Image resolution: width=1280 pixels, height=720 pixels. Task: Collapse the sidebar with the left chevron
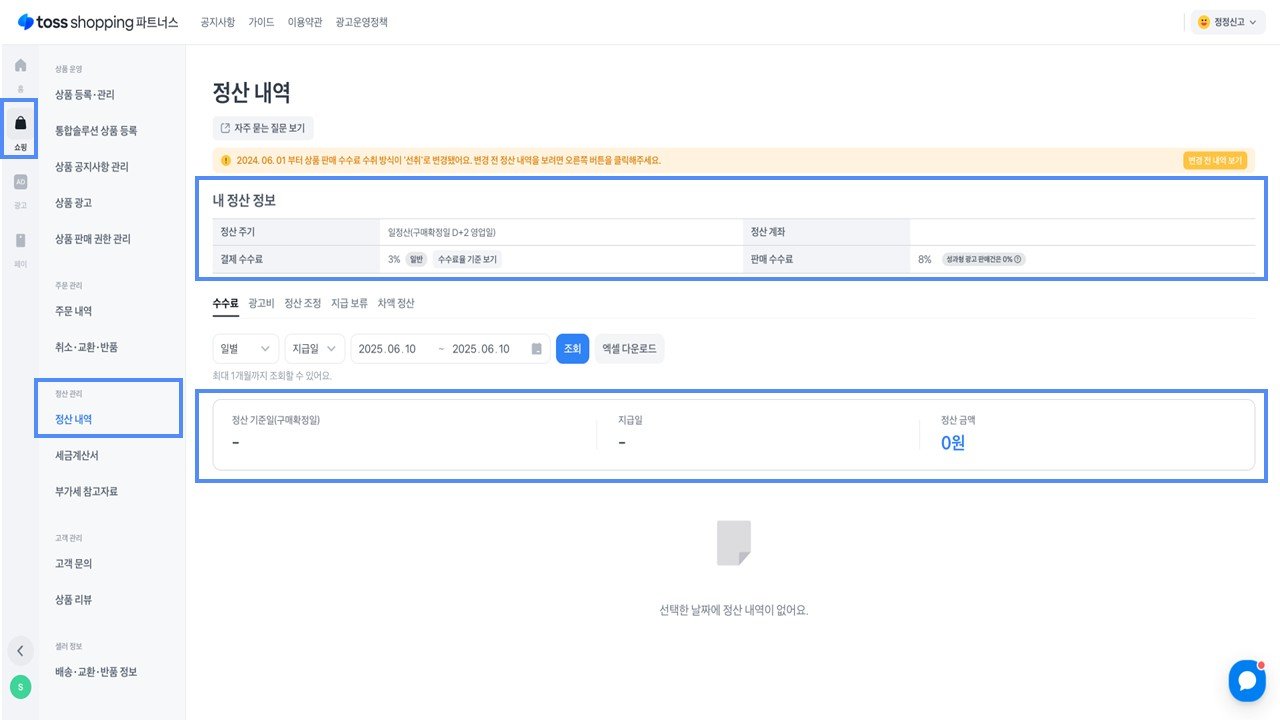click(20, 650)
